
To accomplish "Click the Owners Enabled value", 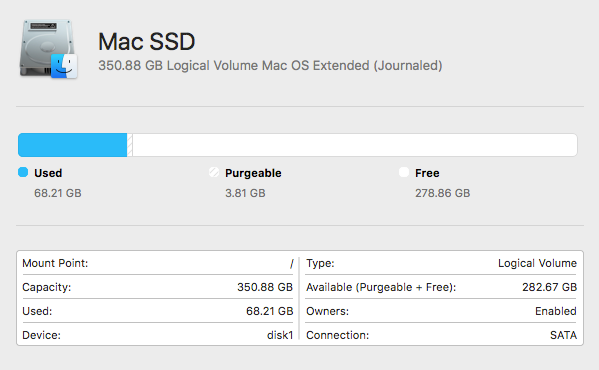I will coord(555,311).
